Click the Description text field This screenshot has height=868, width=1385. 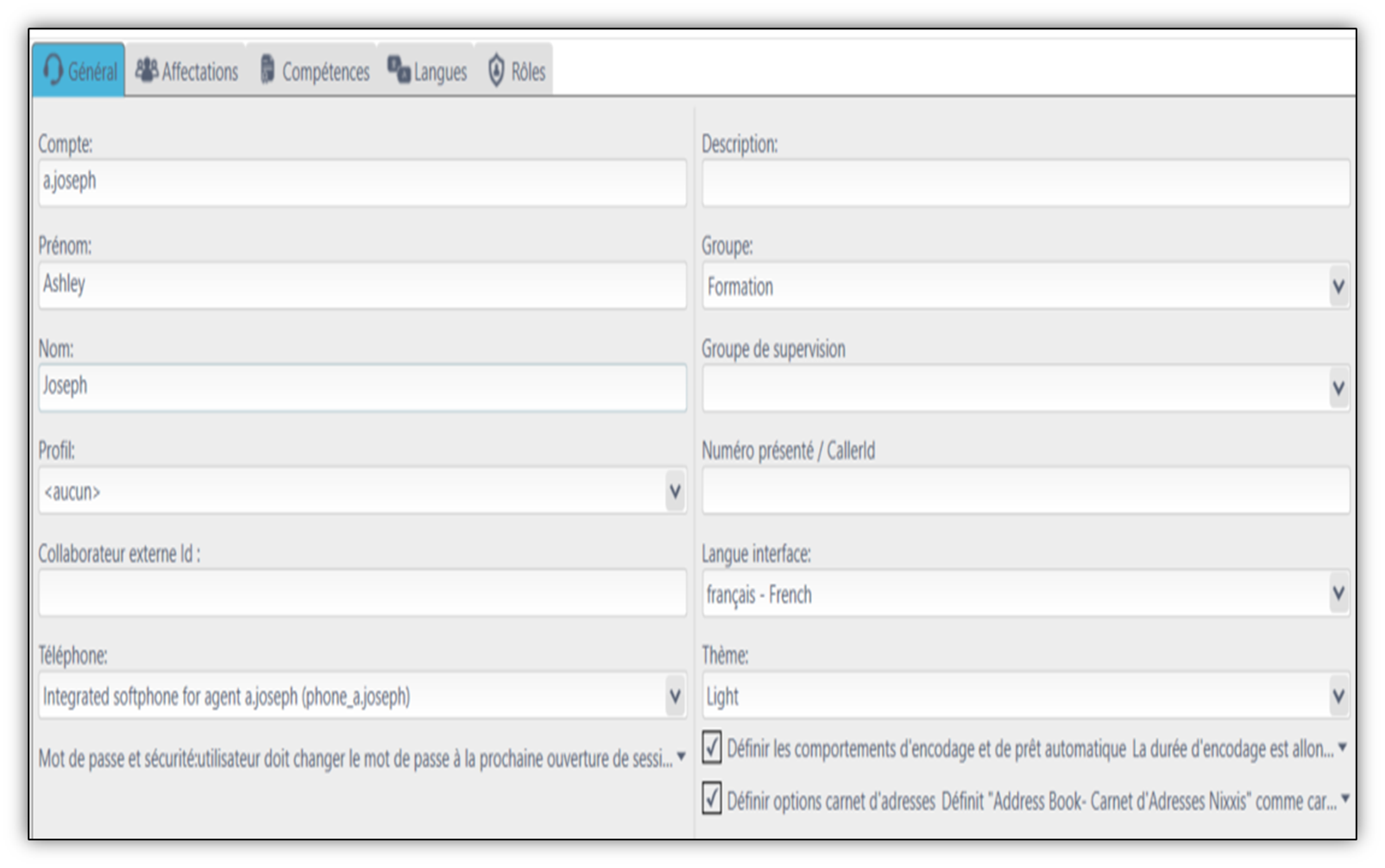pyautogui.click(x=1025, y=182)
